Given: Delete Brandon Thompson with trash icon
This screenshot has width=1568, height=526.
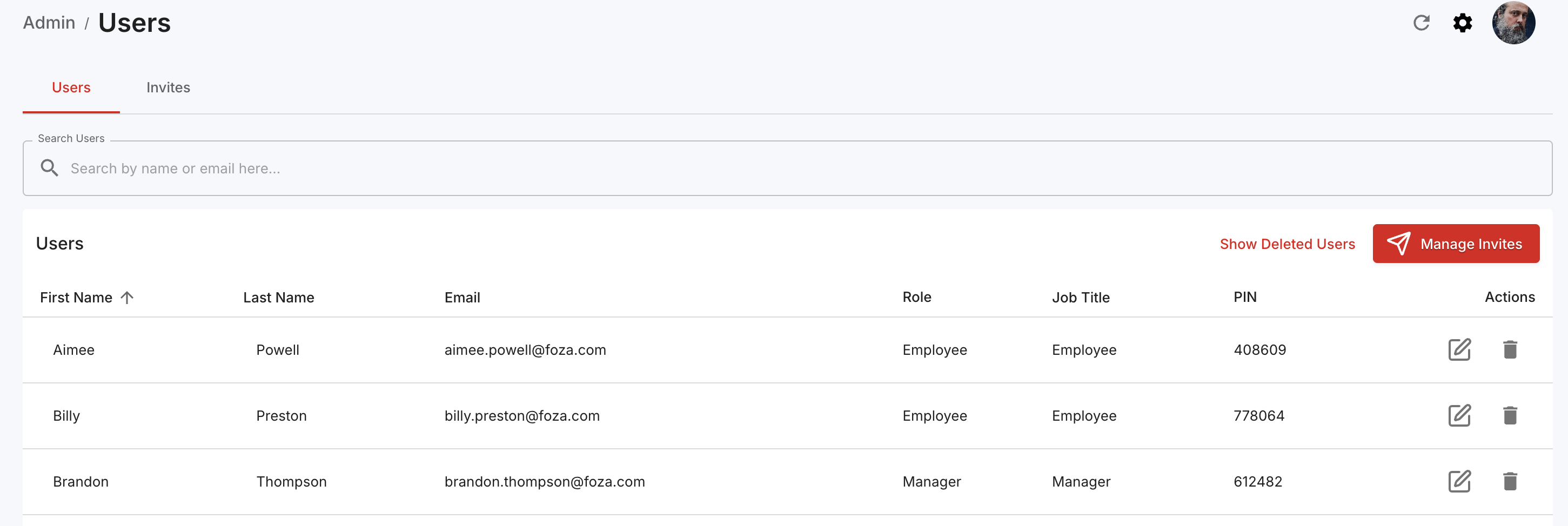Looking at the screenshot, I should [1510, 481].
